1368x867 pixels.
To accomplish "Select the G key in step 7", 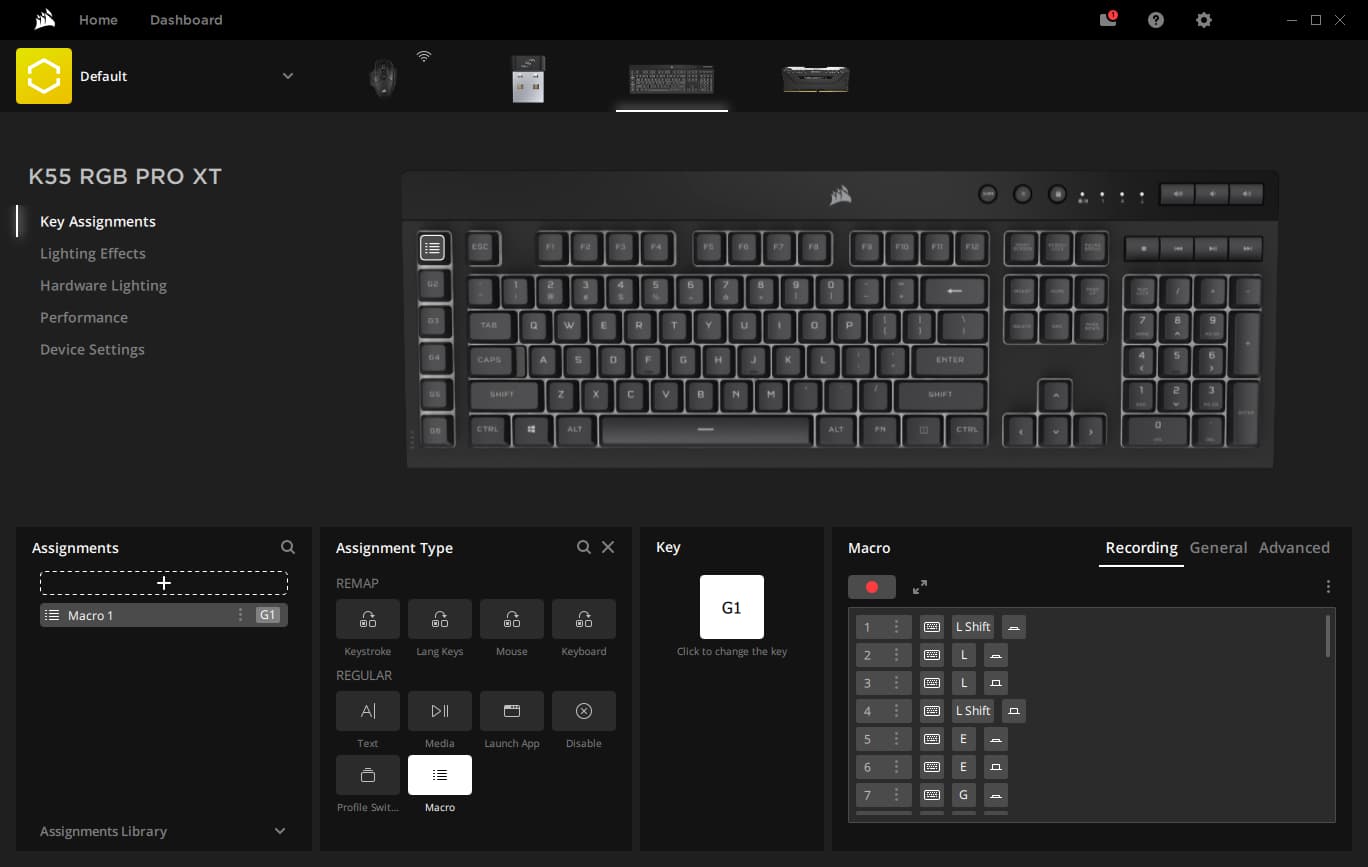I will pos(964,795).
